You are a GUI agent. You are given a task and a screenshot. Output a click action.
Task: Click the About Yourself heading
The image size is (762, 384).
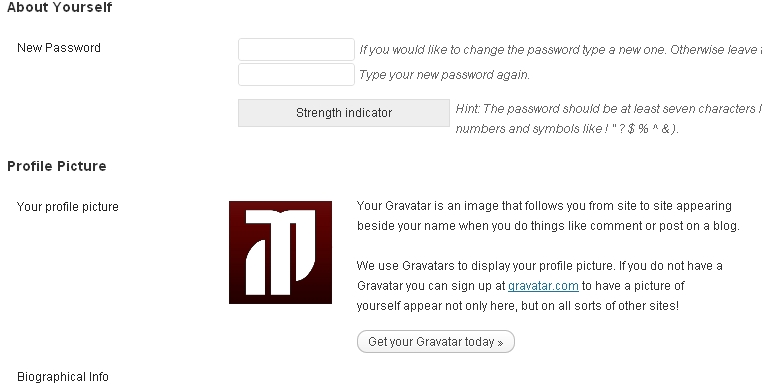(60, 7)
